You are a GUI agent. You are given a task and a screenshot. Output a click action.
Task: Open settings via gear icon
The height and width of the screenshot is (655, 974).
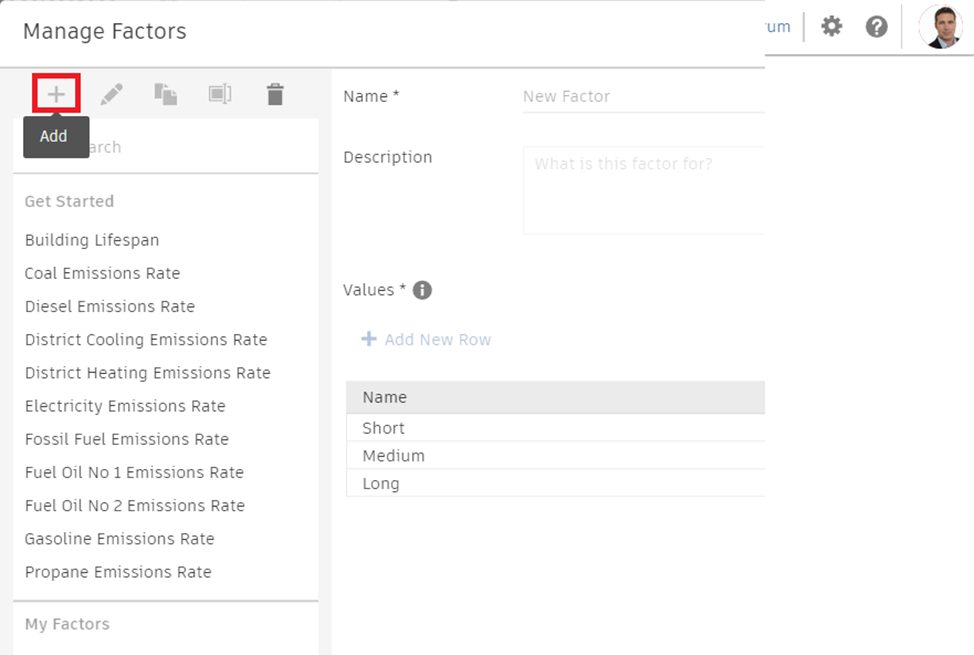(x=832, y=27)
